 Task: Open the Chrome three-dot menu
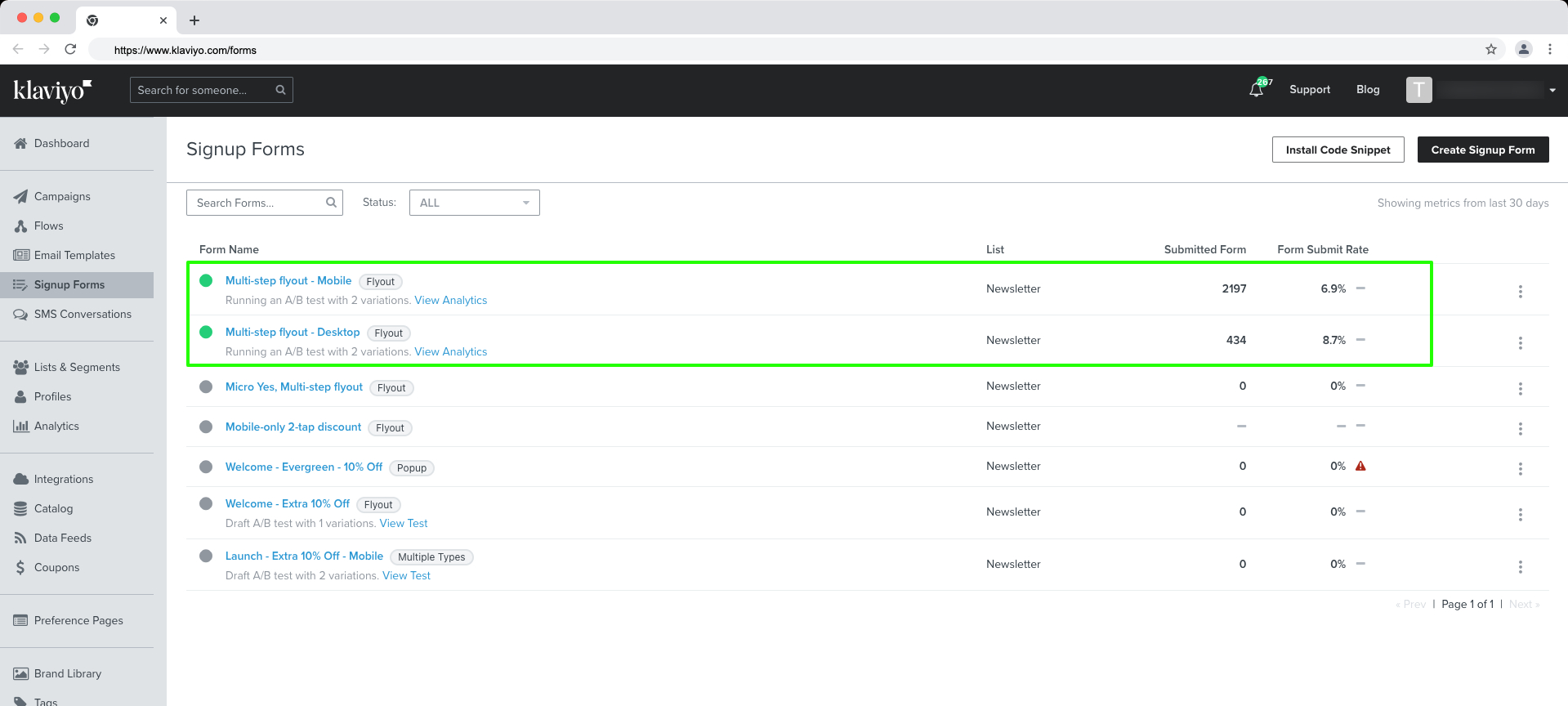click(x=1550, y=50)
